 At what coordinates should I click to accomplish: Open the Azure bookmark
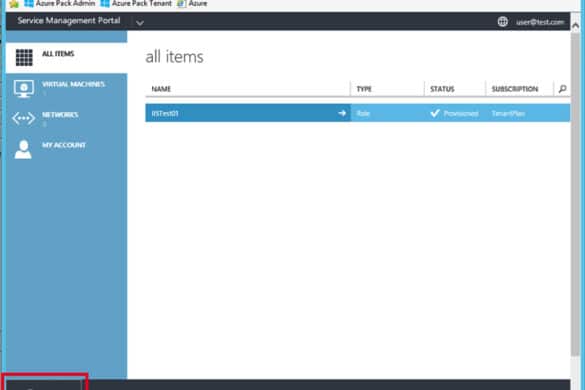point(193,4)
